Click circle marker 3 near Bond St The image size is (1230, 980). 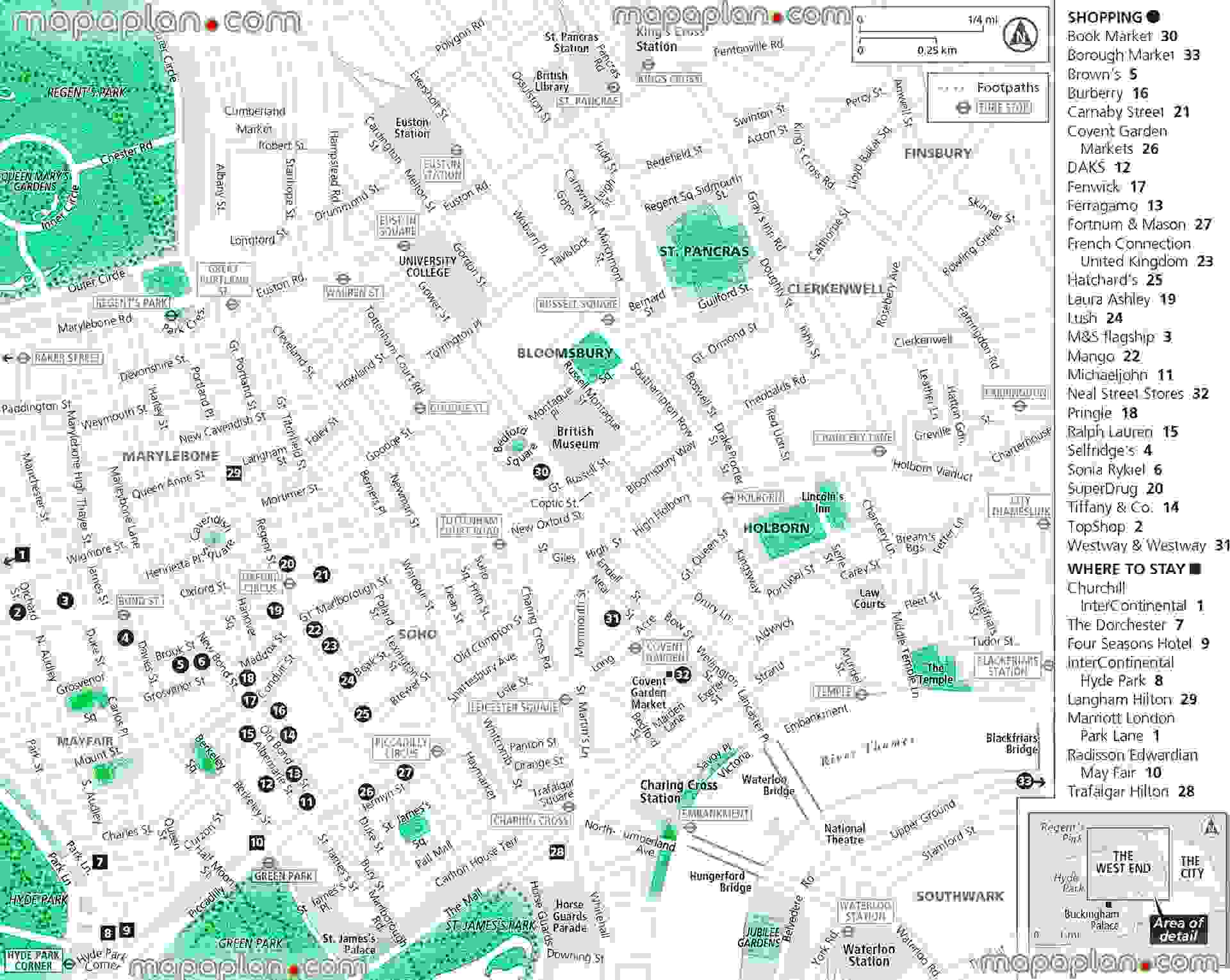(x=65, y=600)
